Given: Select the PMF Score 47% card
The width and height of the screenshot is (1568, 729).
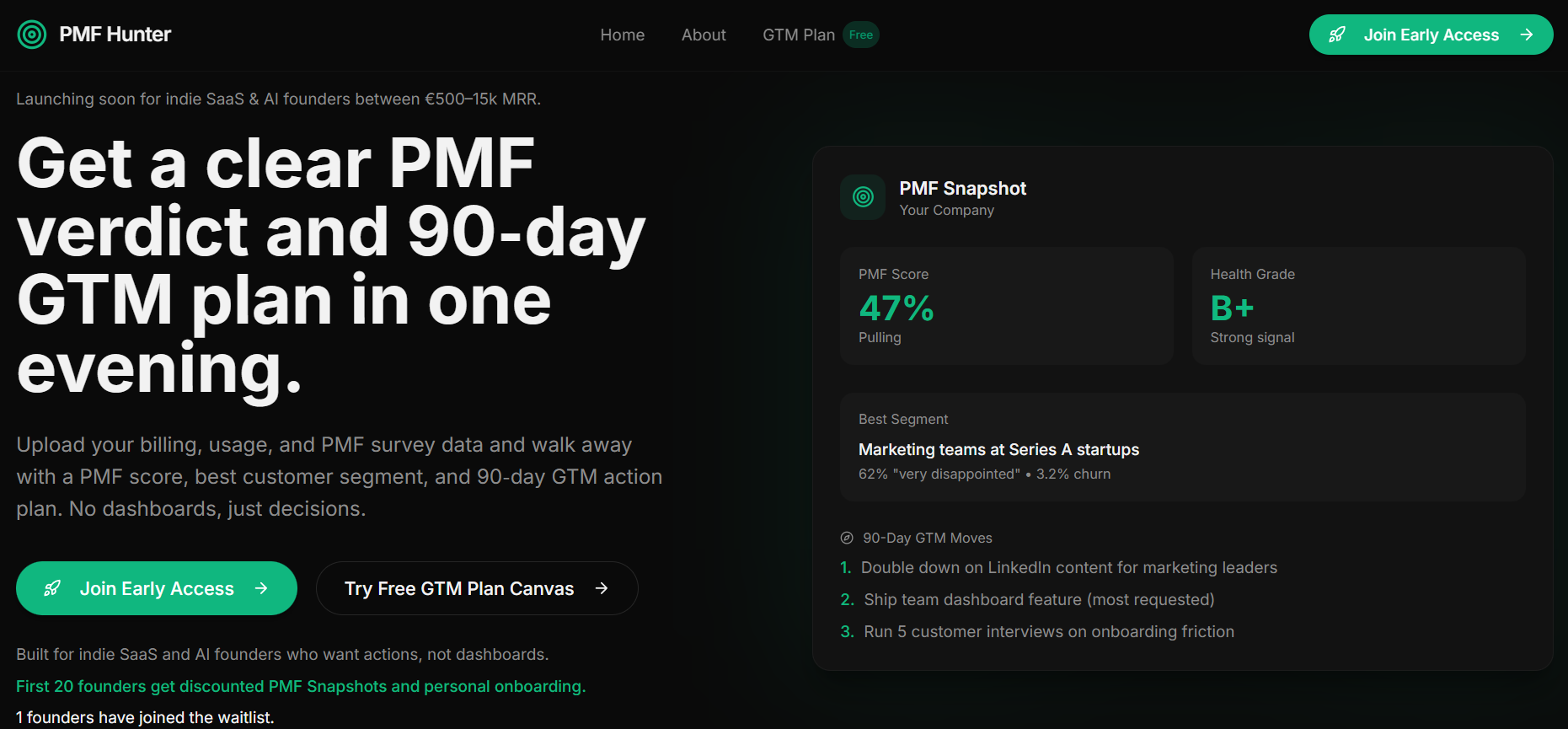Looking at the screenshot, I should tap(1006, 305).
